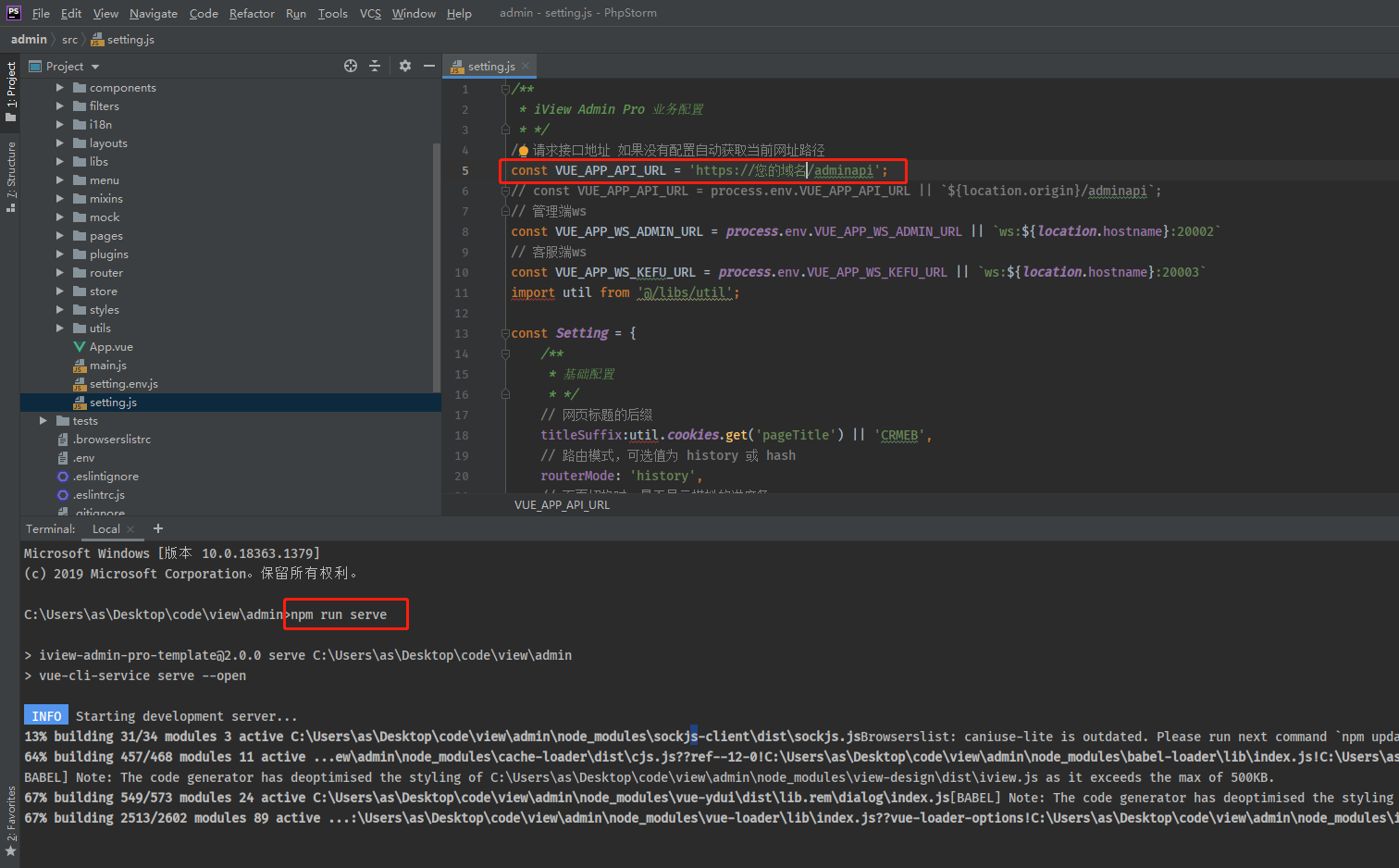The width and height of the screenshot is (1399, 868).
Task: Select the .env file
Action: pos(84,458)
